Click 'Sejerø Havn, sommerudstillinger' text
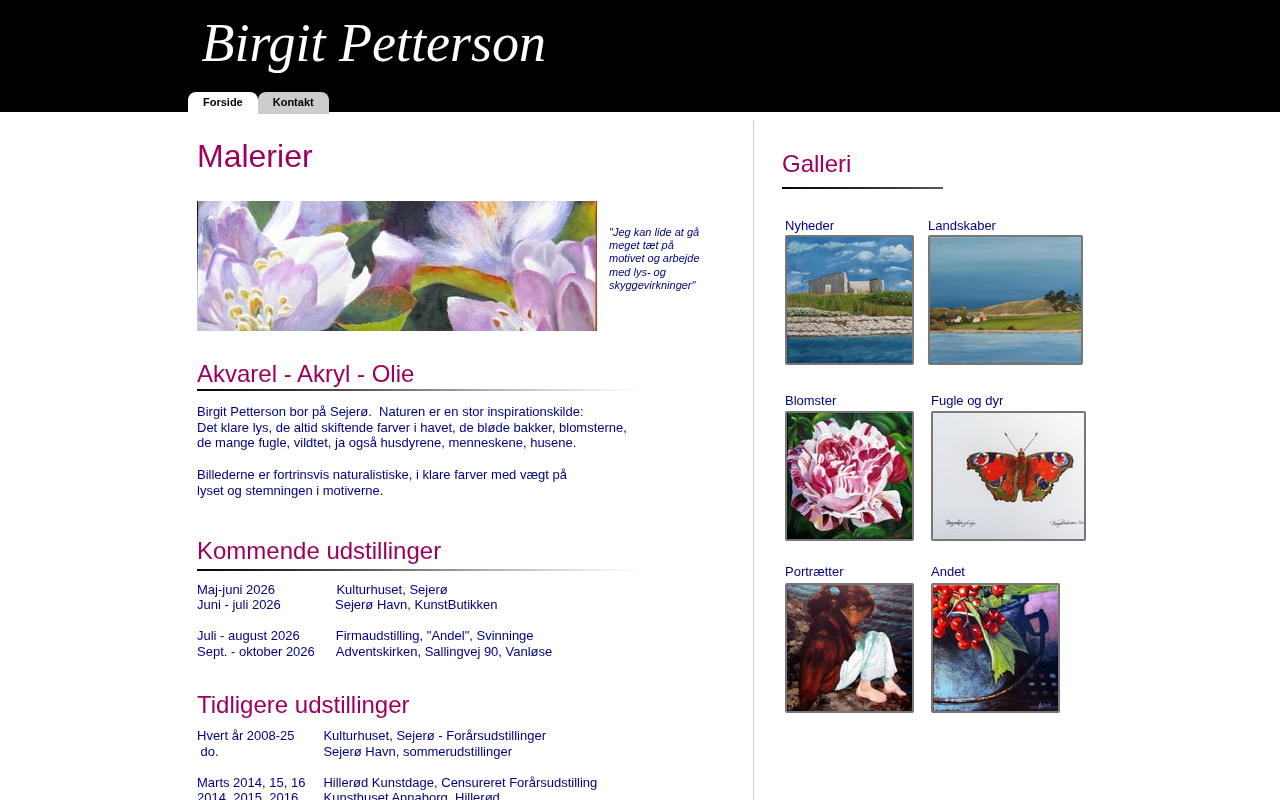 click(x=418, y=752)
